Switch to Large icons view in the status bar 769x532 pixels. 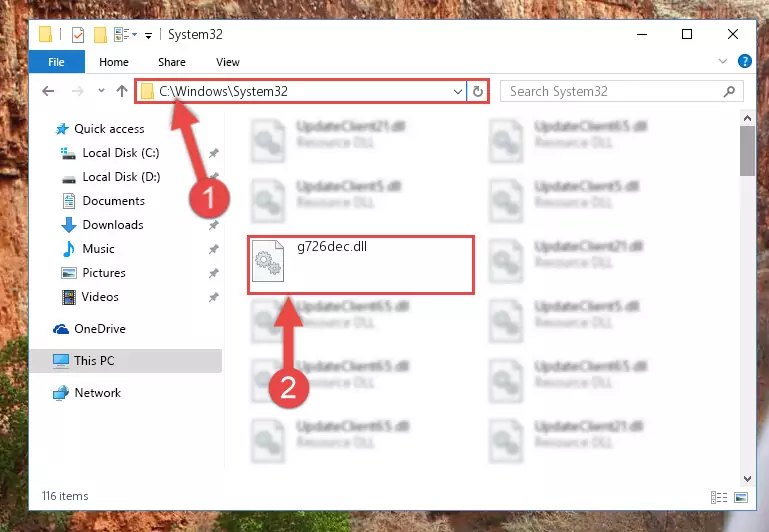[x=741, y=498]
